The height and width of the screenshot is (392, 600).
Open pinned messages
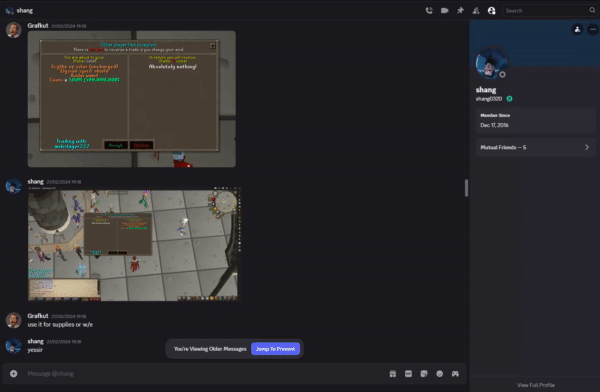tap(460, 11)
